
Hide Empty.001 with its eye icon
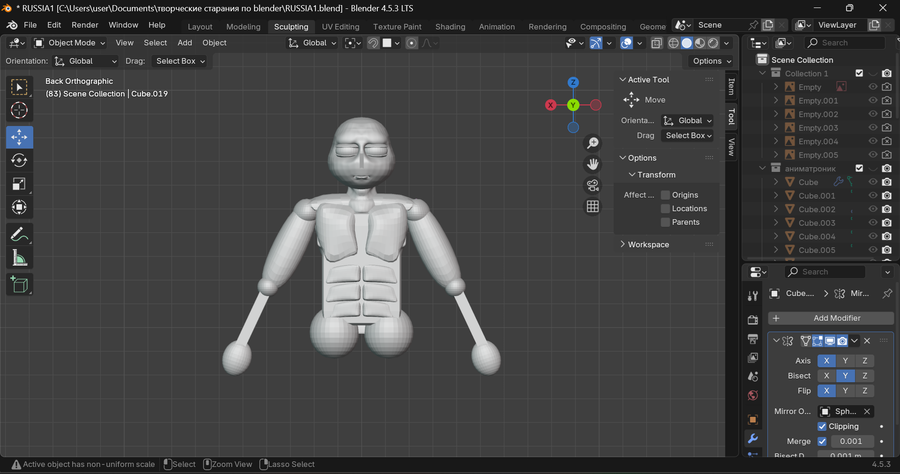(873, 100)
